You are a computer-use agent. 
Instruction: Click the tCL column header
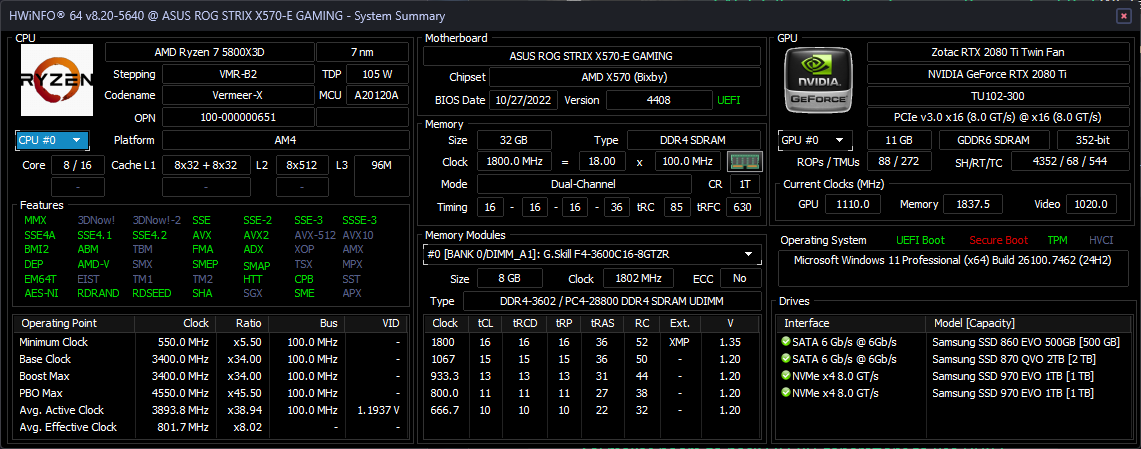[x=485, y=323]
